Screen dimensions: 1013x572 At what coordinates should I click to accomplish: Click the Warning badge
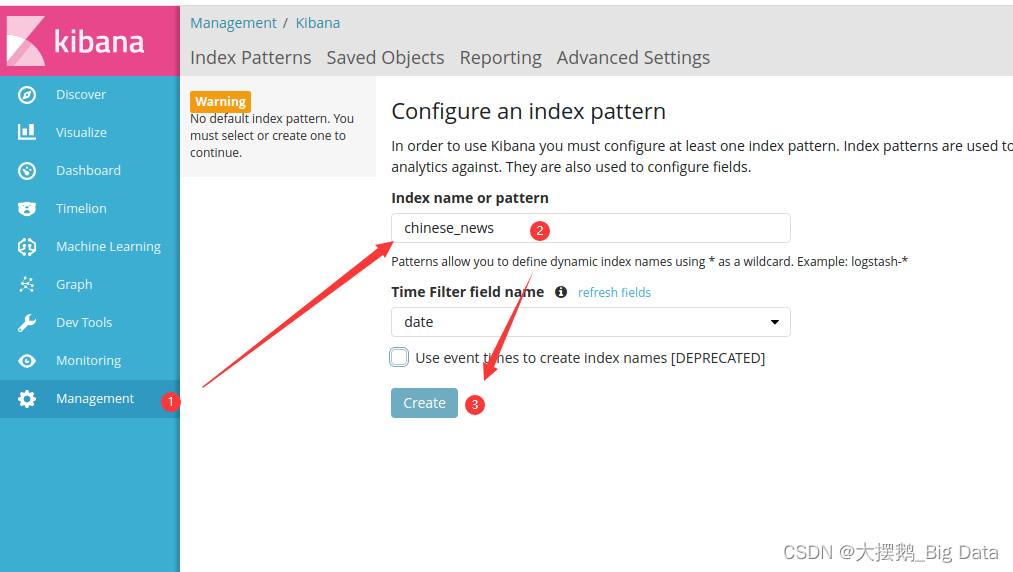coord(220,101)
